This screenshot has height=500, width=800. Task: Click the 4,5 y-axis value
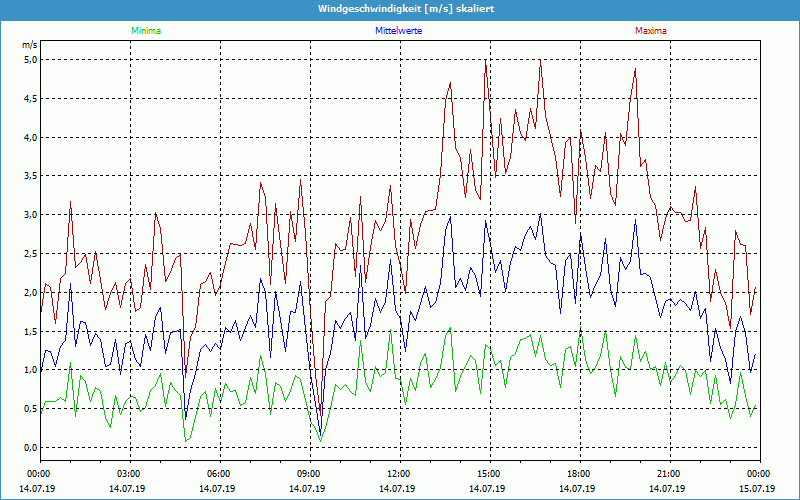tap(31, 98)
